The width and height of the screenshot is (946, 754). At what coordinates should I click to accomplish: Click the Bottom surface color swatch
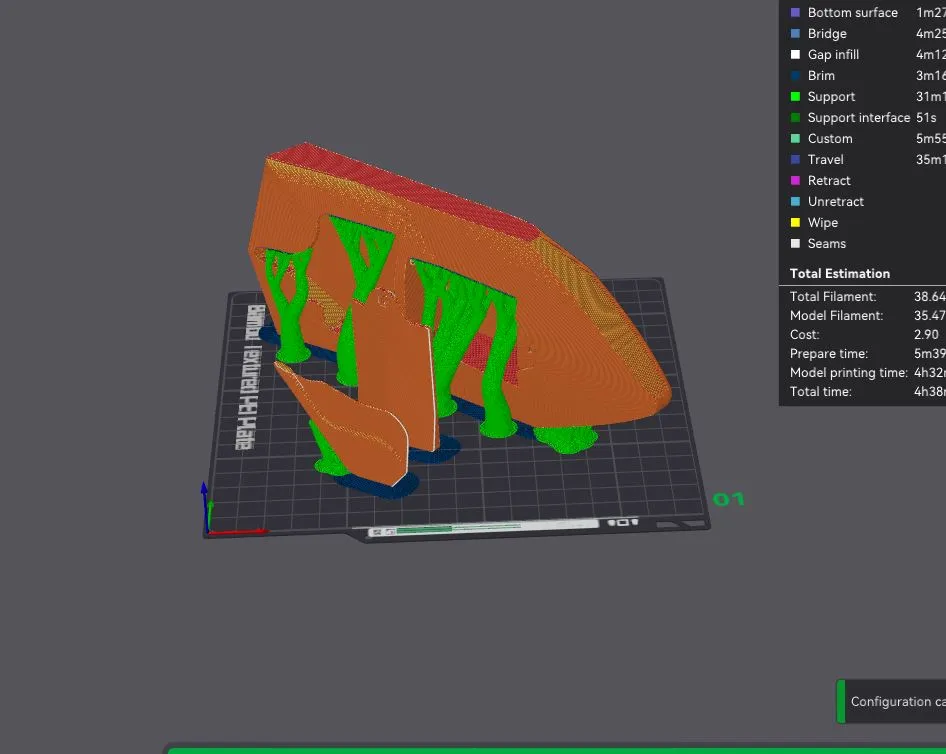795,13
